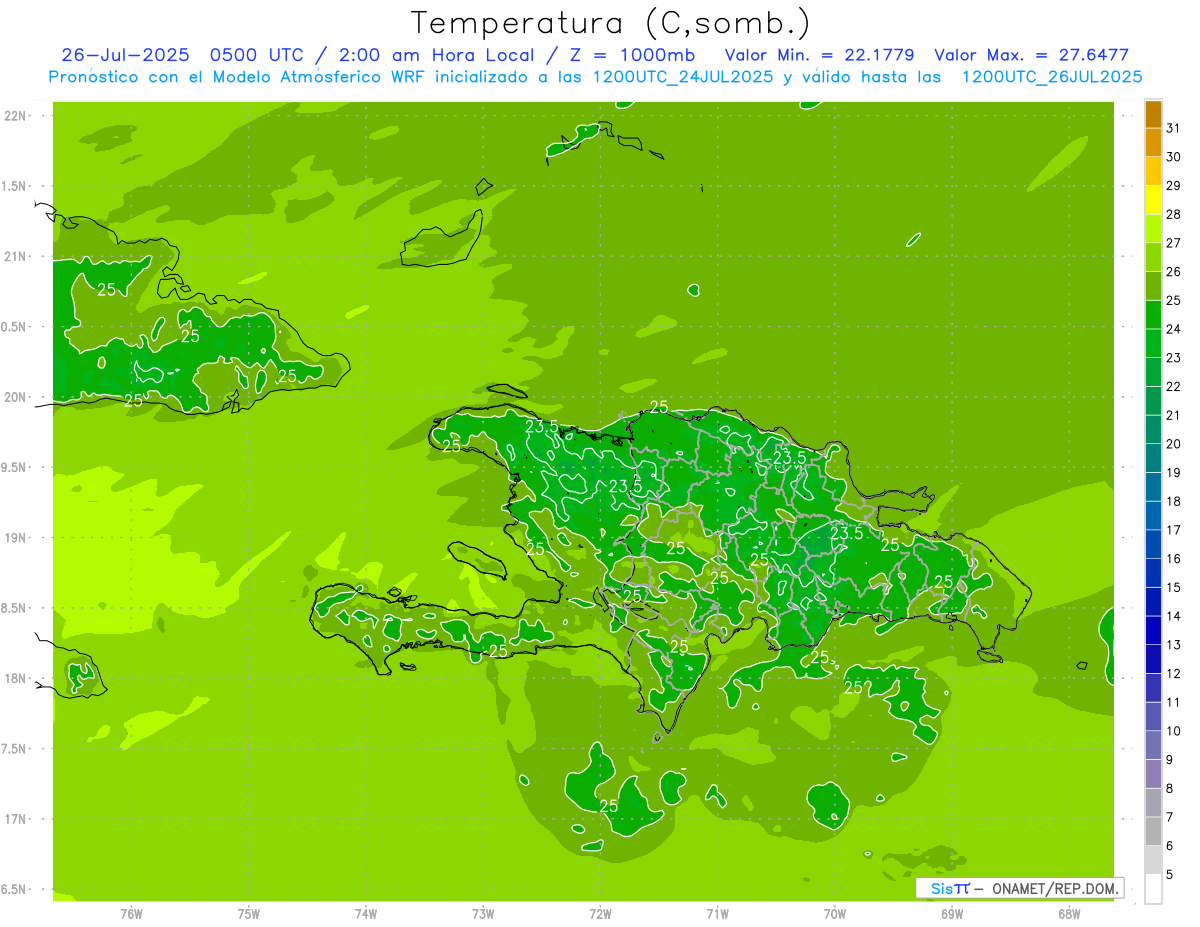Click the "18N" latitude axis label

click(x=15, y=679)
